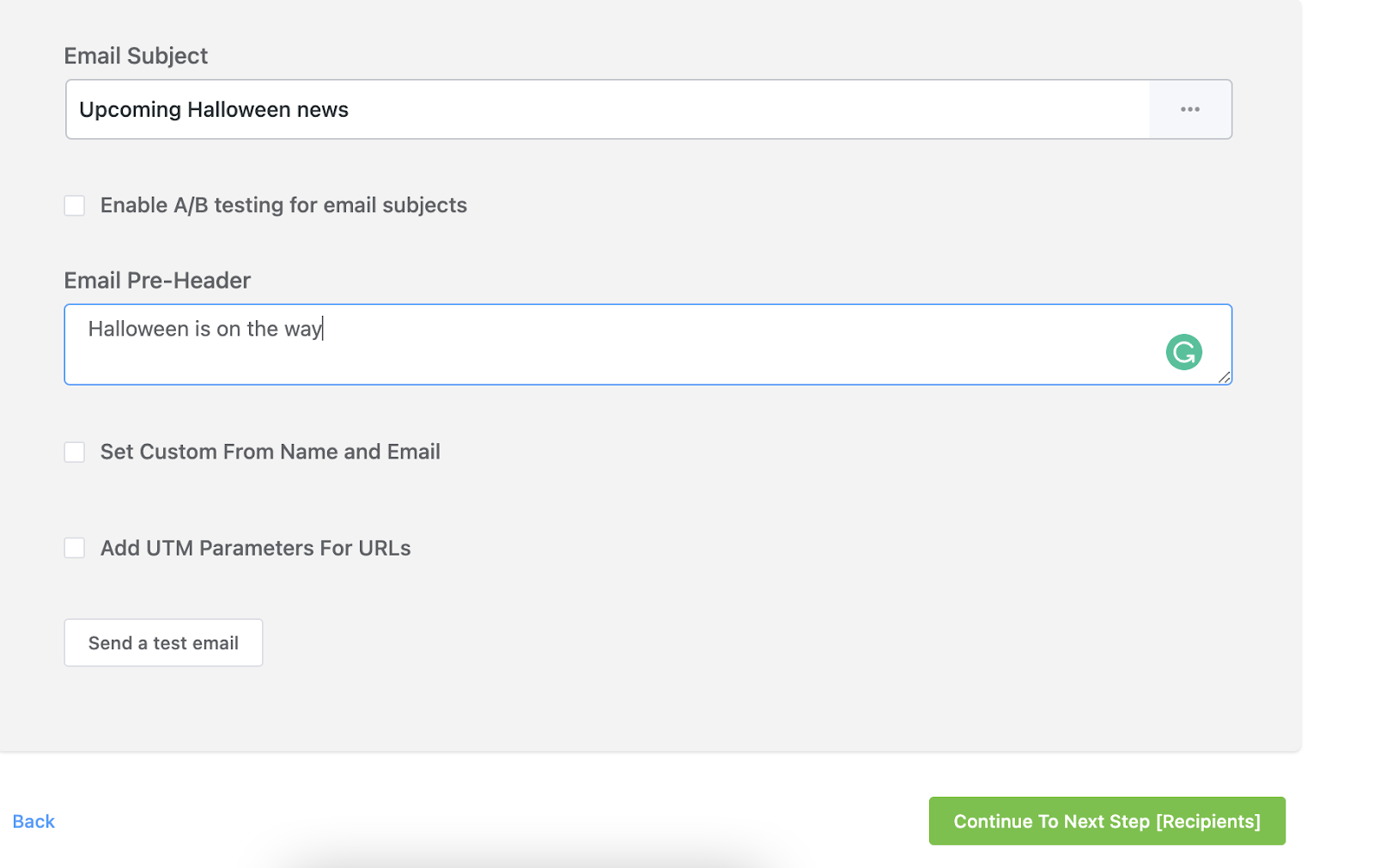The height and width of the screenshot is (868, 1374).
Task: Open the three-dot menu in Email Subject
Action: 1189,110
